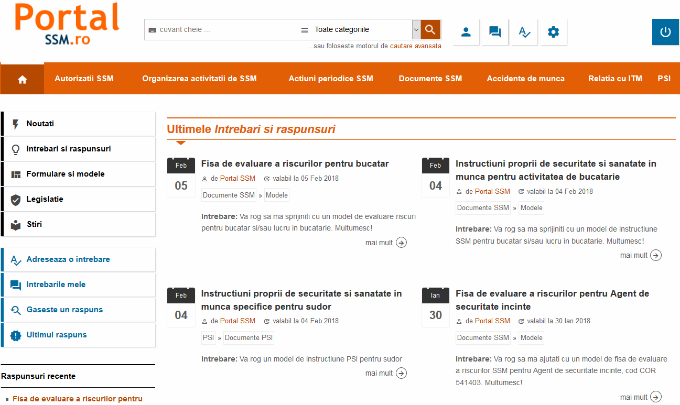Go to home via house icon
The height and width of the screenshot is (405, 680).
point(23,78)
